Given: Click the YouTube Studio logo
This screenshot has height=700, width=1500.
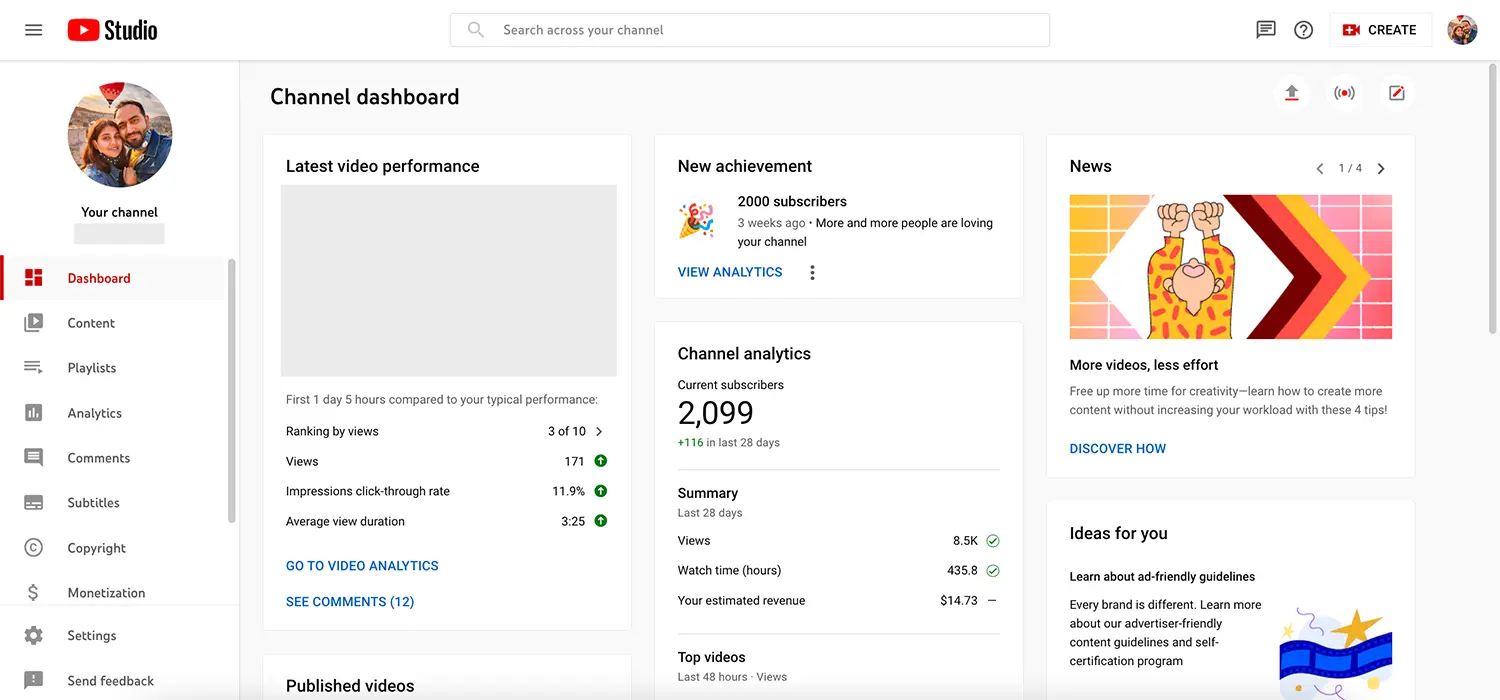Looking at the screenshot, I should tap(111, 29).
